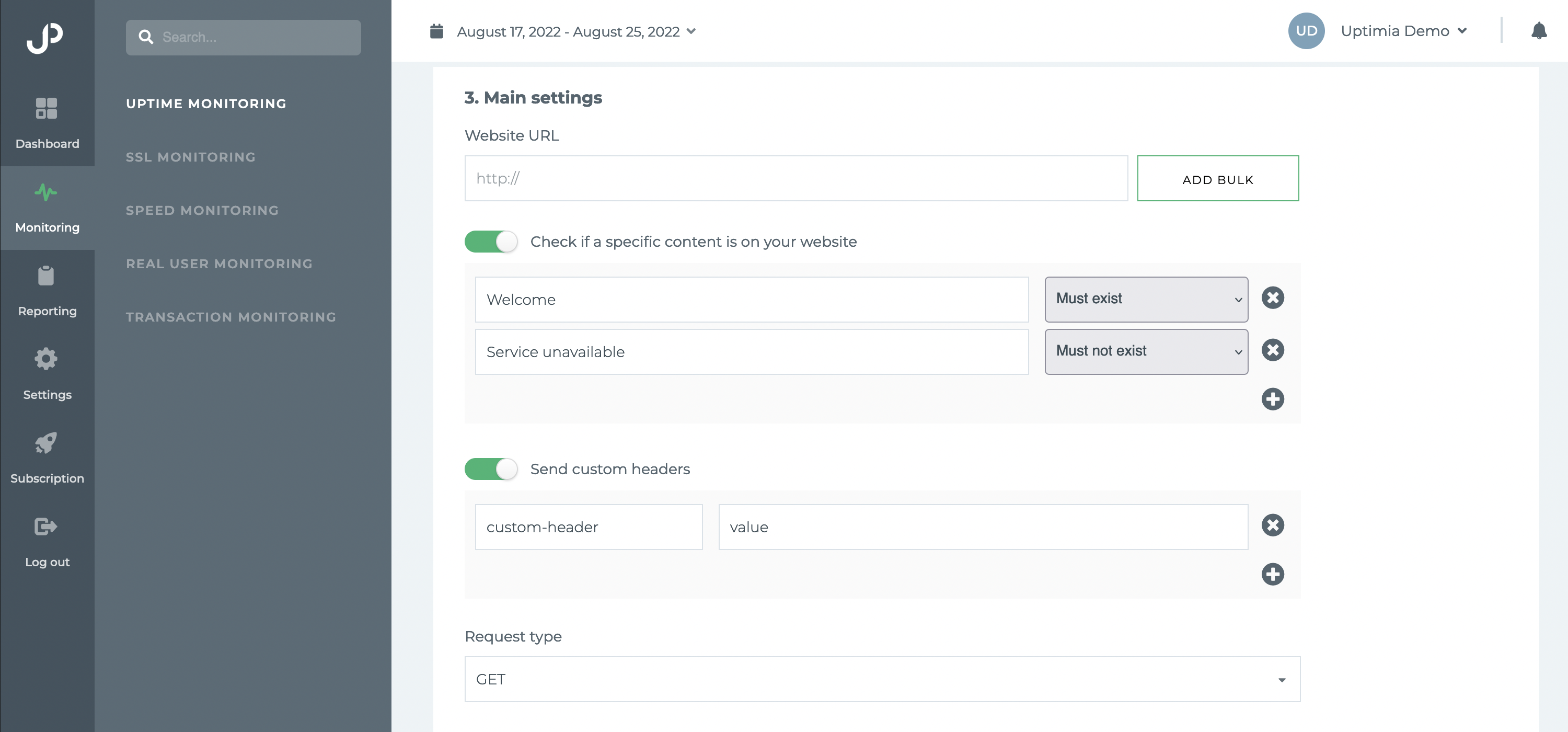
Task: Click the header value field
Action: pos(983,527)
